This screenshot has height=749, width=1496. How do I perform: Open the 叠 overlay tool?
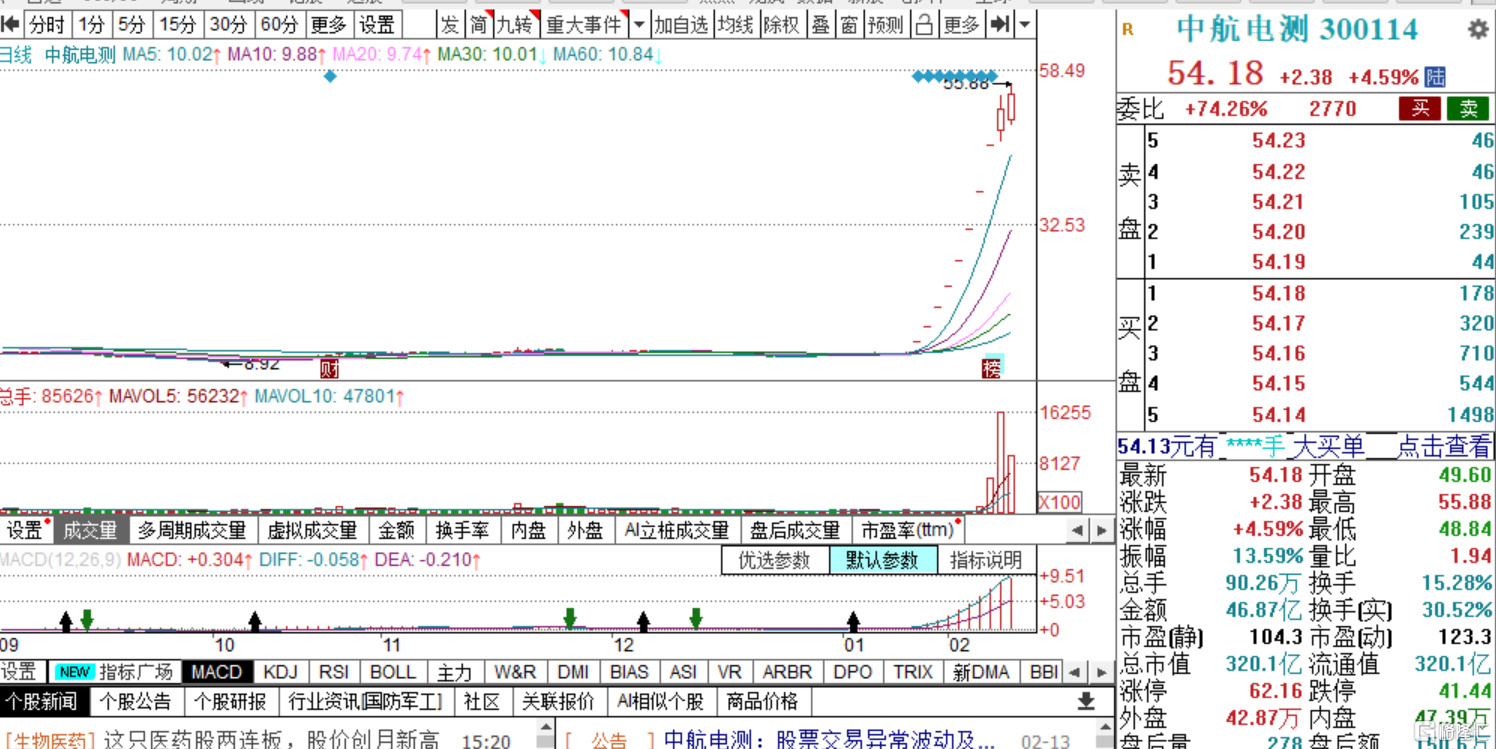click(821, 24)
